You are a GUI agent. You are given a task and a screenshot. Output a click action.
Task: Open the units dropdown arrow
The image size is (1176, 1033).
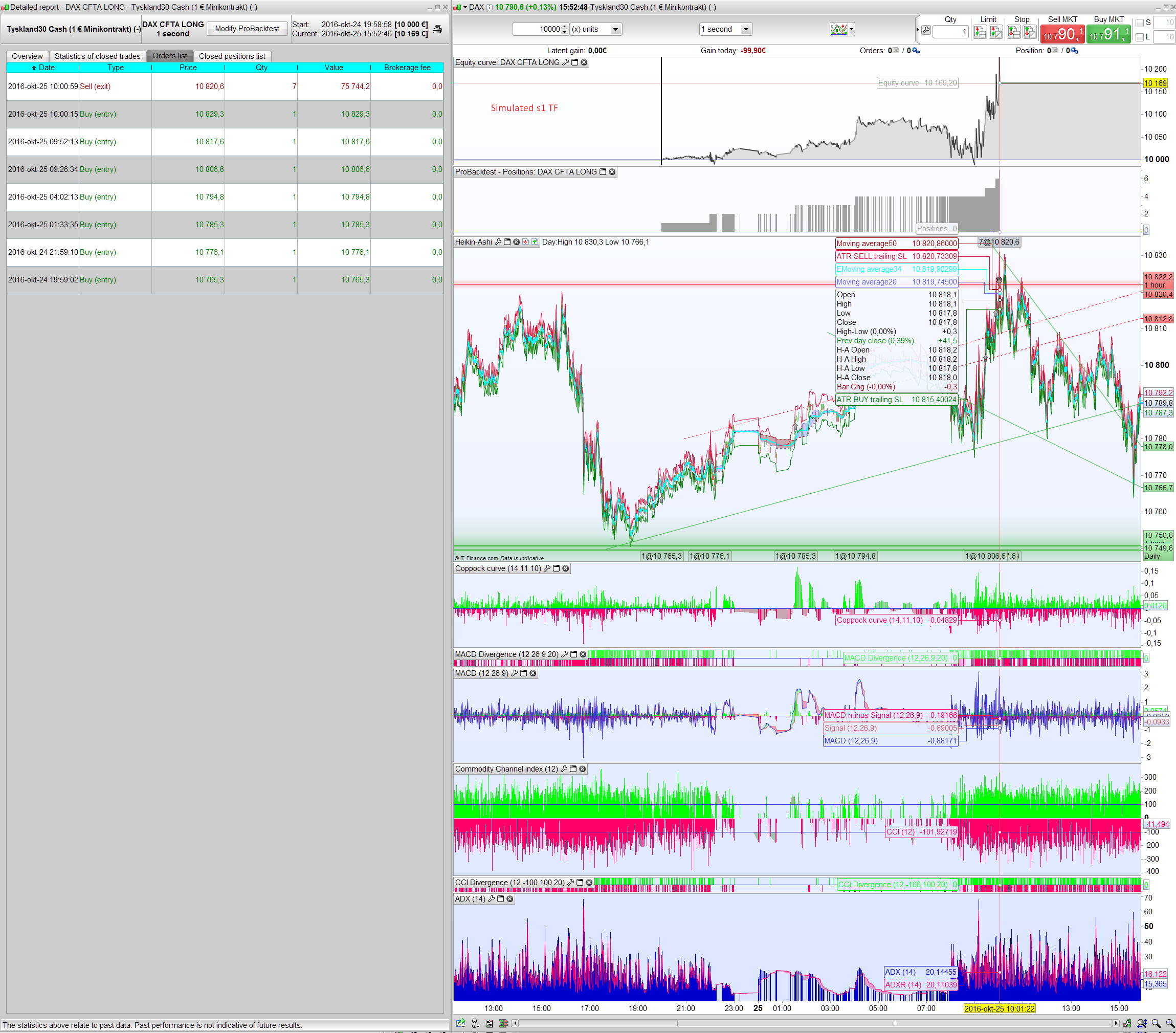coord(615,29)
